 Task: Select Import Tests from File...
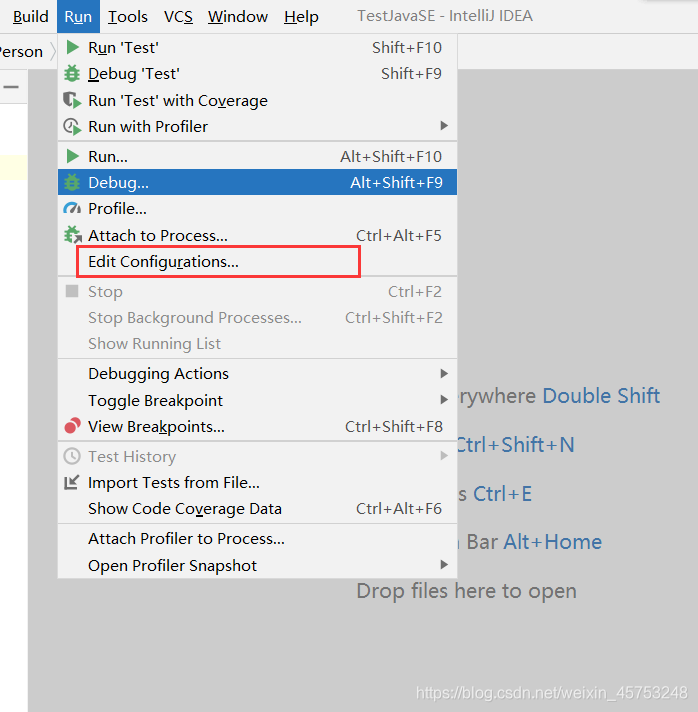point(257,482)
